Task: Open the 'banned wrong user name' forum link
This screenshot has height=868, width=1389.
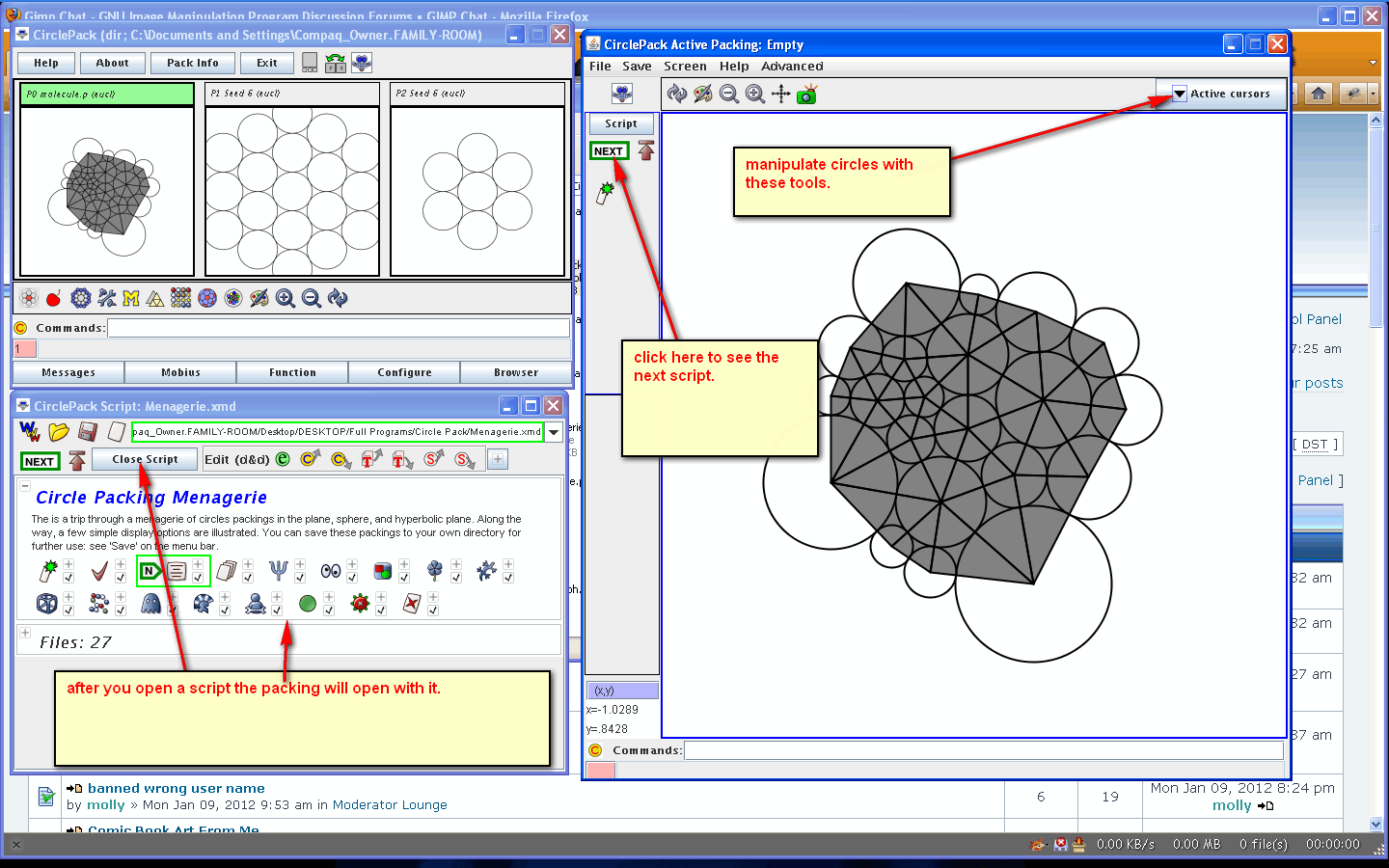Action: pos(176,788)
